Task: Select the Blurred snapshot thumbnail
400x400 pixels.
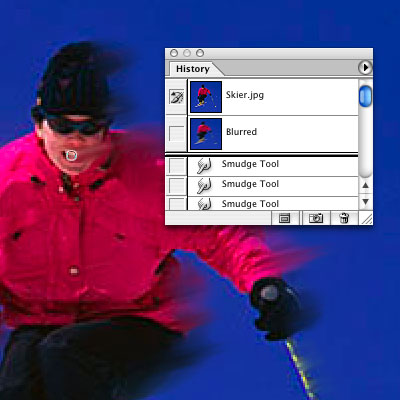Action: [206, 134]
